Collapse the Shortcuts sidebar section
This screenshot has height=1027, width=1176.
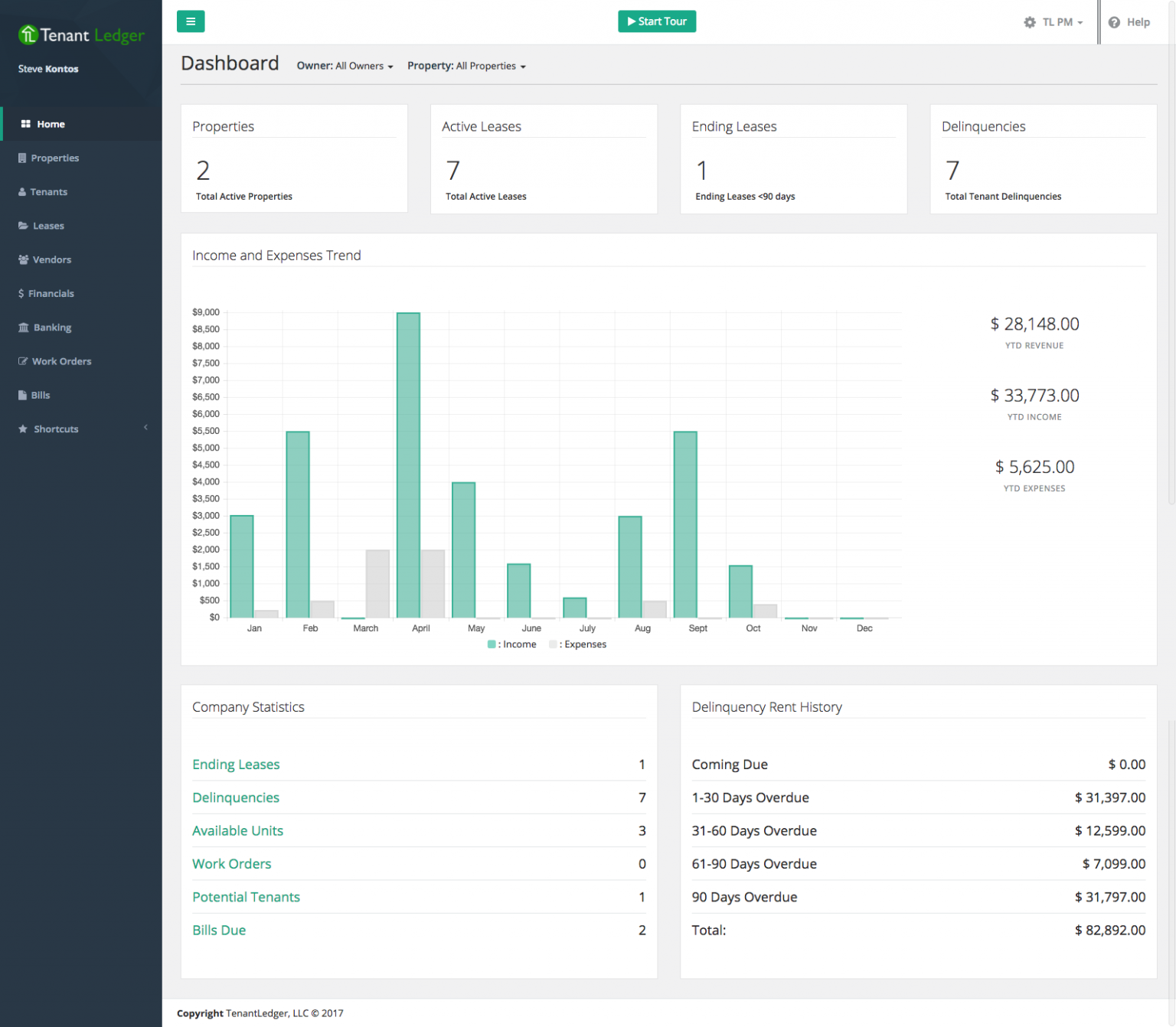145,429
